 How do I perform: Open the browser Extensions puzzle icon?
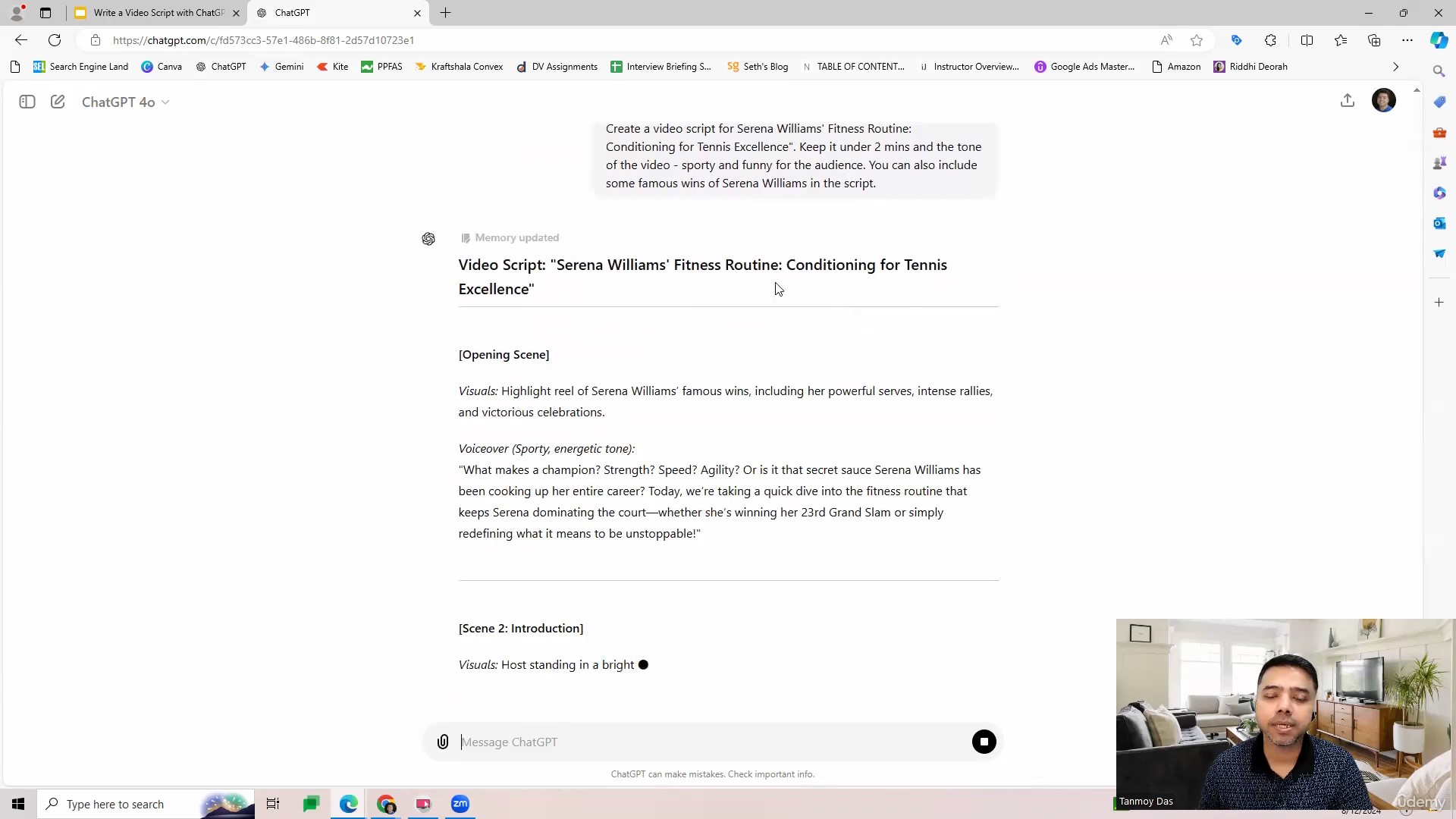(1270, 40)
